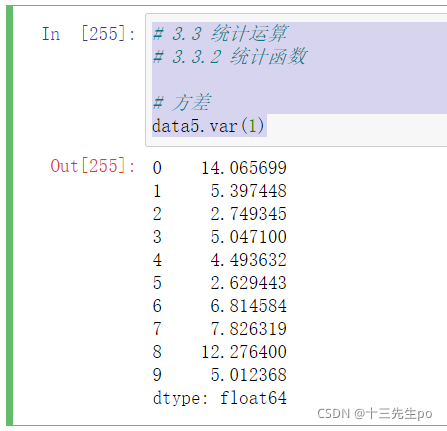Click output value 2.629443
Viewport: 447px width, 431px height.
tap(249, 283)
